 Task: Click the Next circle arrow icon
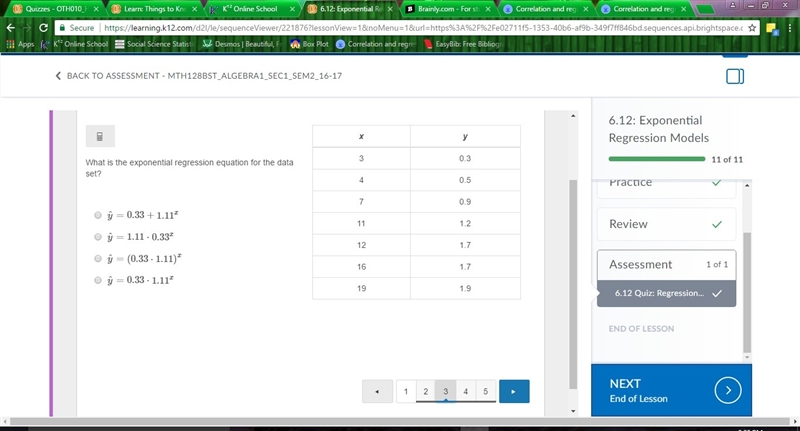point(728,390)
